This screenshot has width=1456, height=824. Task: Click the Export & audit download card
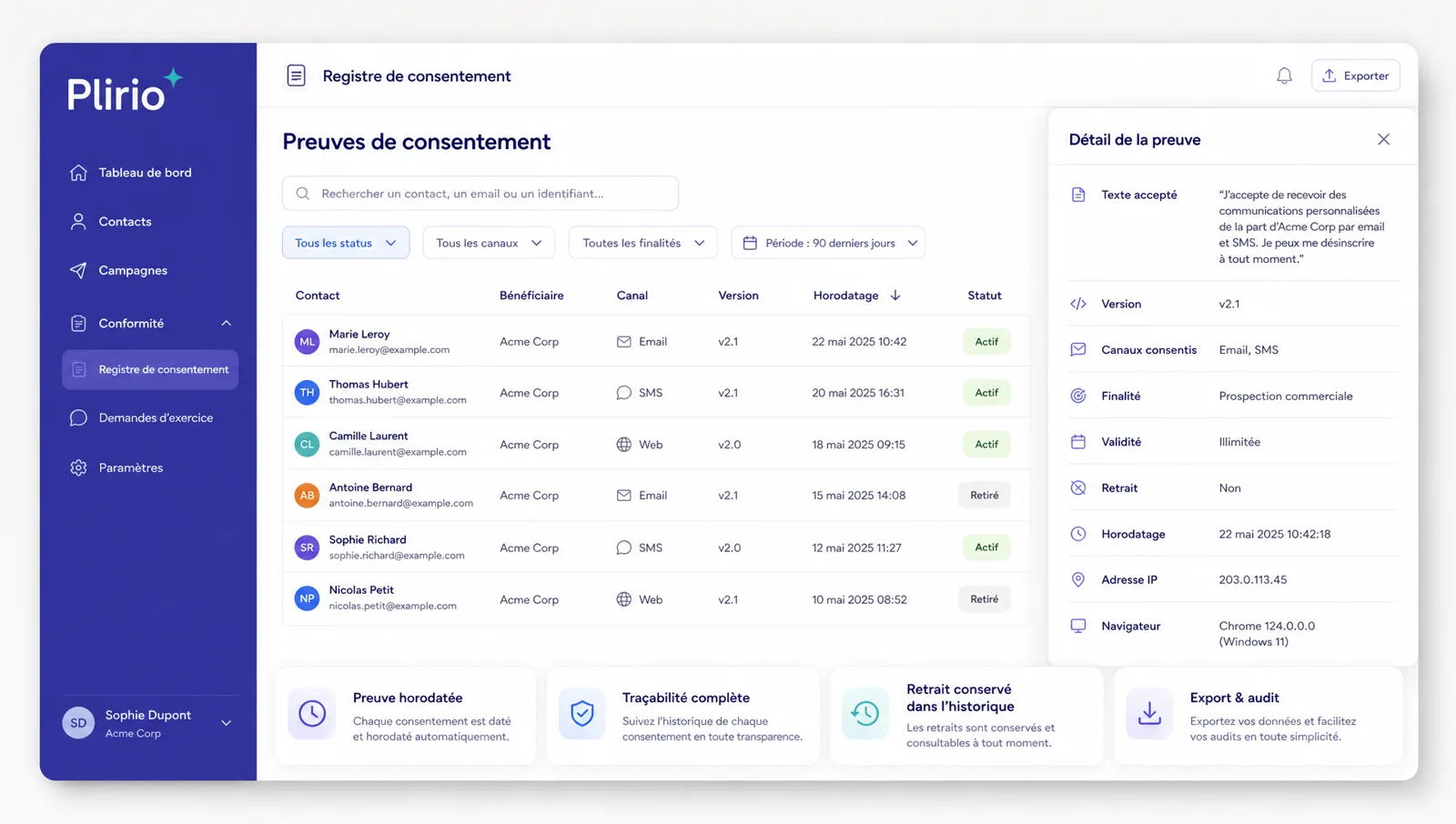coord(1259,716)
